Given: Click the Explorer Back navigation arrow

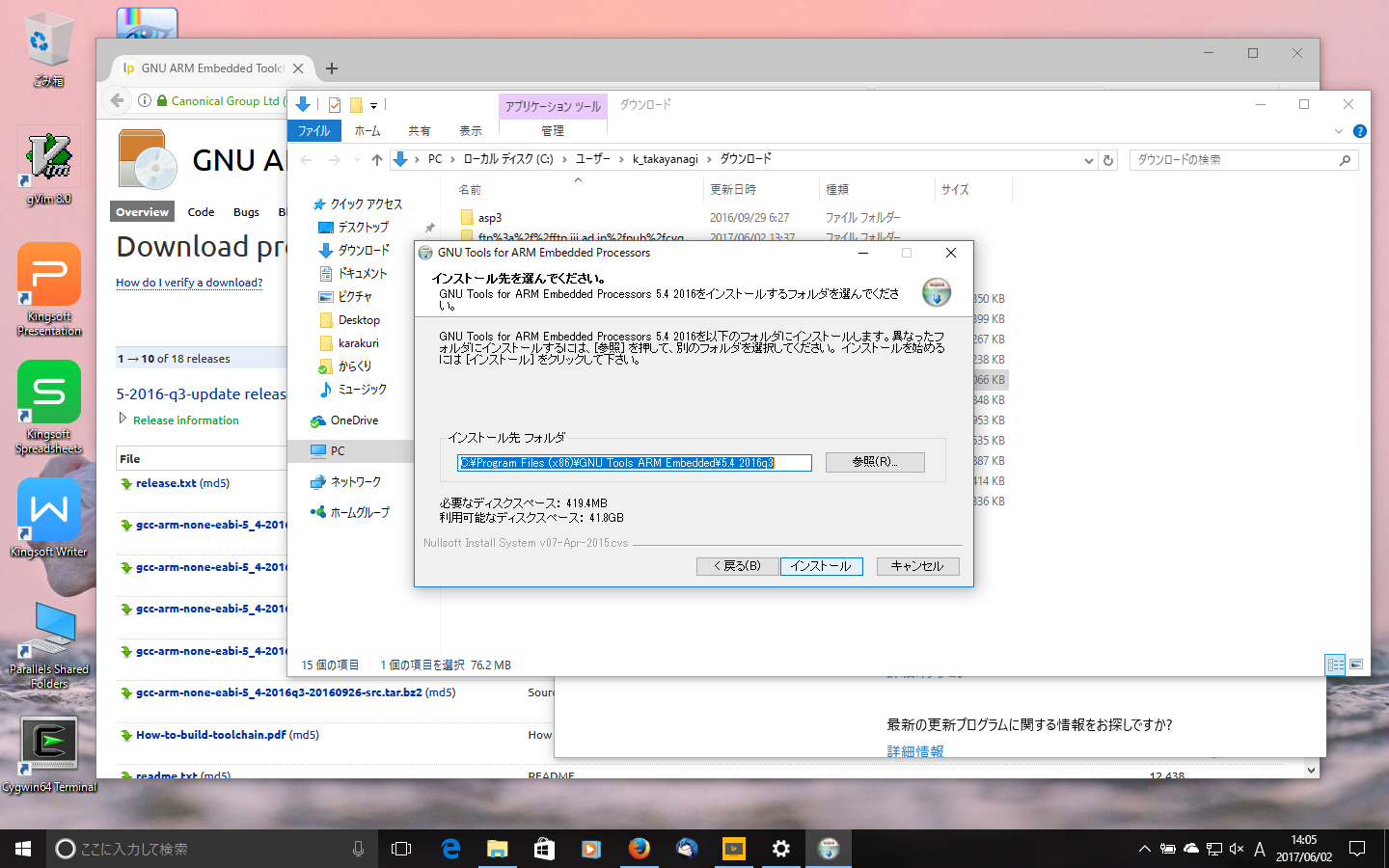Looking at the screenshot, I should [x=306, y=160].
